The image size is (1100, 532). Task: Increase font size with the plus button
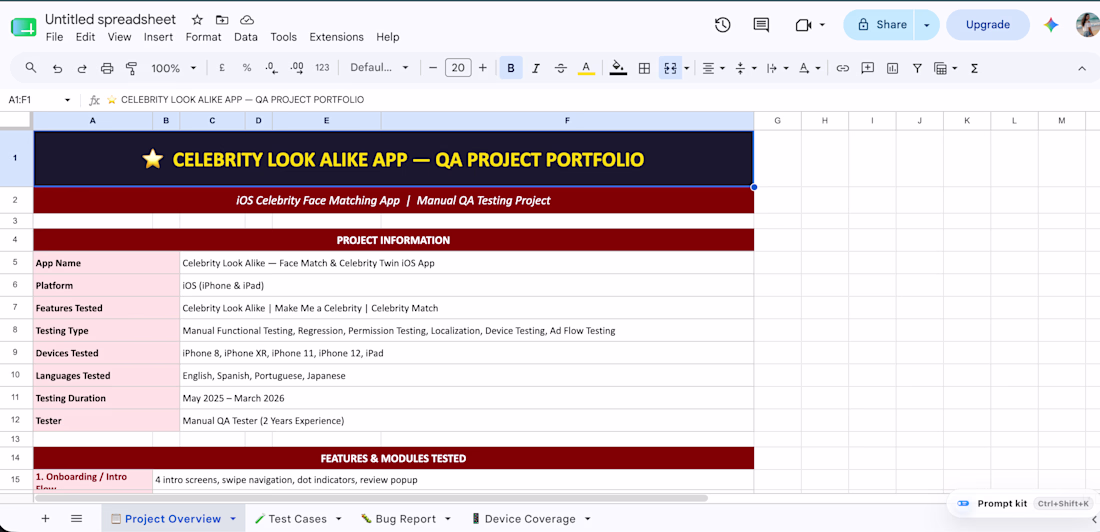click(x=483, y=68)
